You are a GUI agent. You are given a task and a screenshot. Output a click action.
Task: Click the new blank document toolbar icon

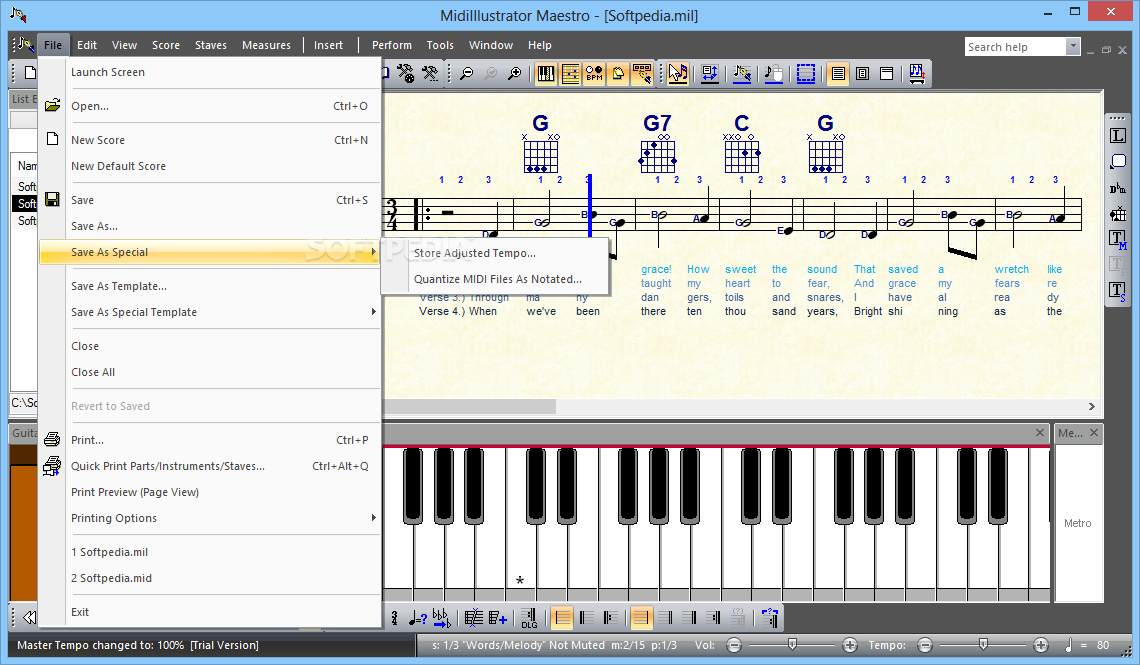(x=30, y=73)
